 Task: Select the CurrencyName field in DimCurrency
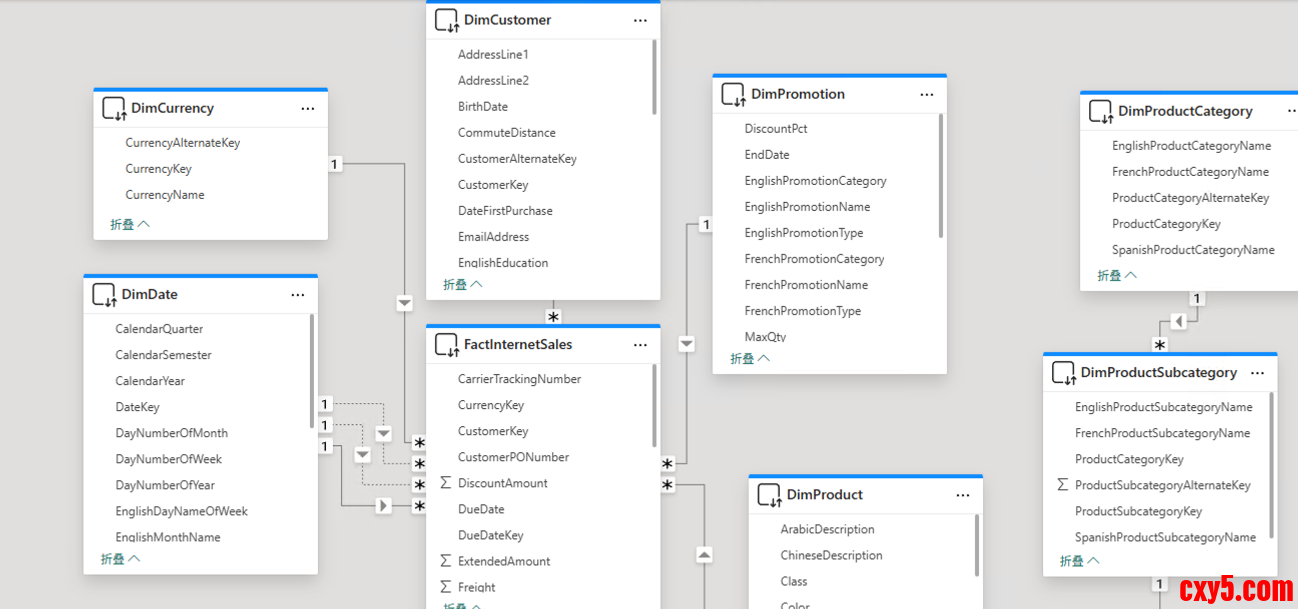pyautogui.click(x=165, y=195)
